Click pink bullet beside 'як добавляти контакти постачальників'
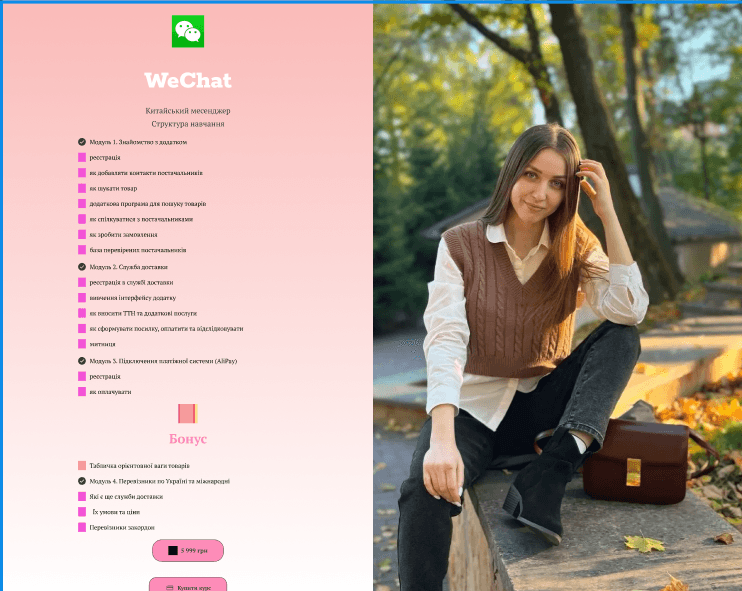Viewport: 742px width, 591px height. click(x=82, y=173)
